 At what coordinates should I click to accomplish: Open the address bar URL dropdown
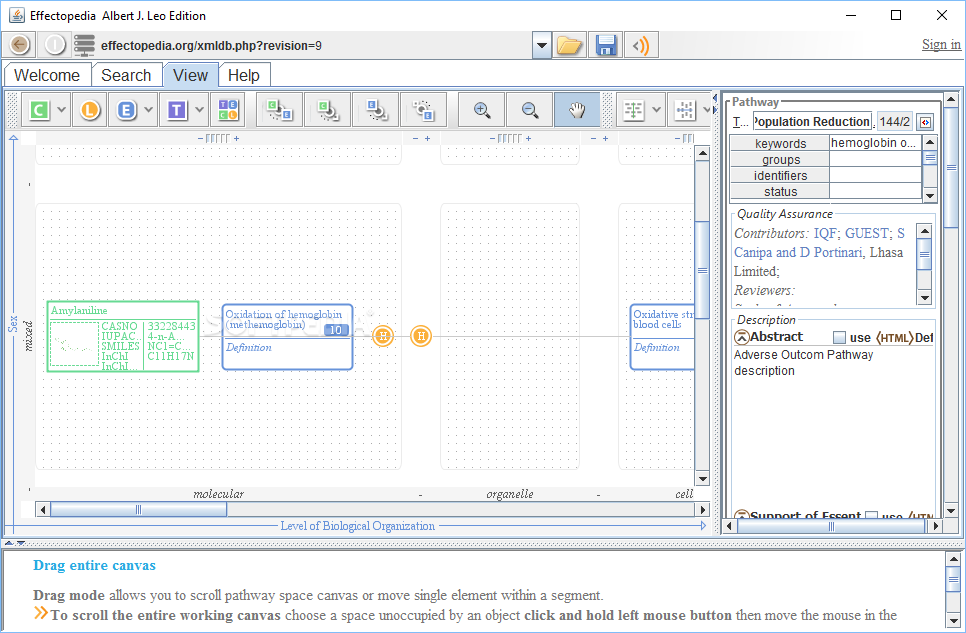(542, 45)
